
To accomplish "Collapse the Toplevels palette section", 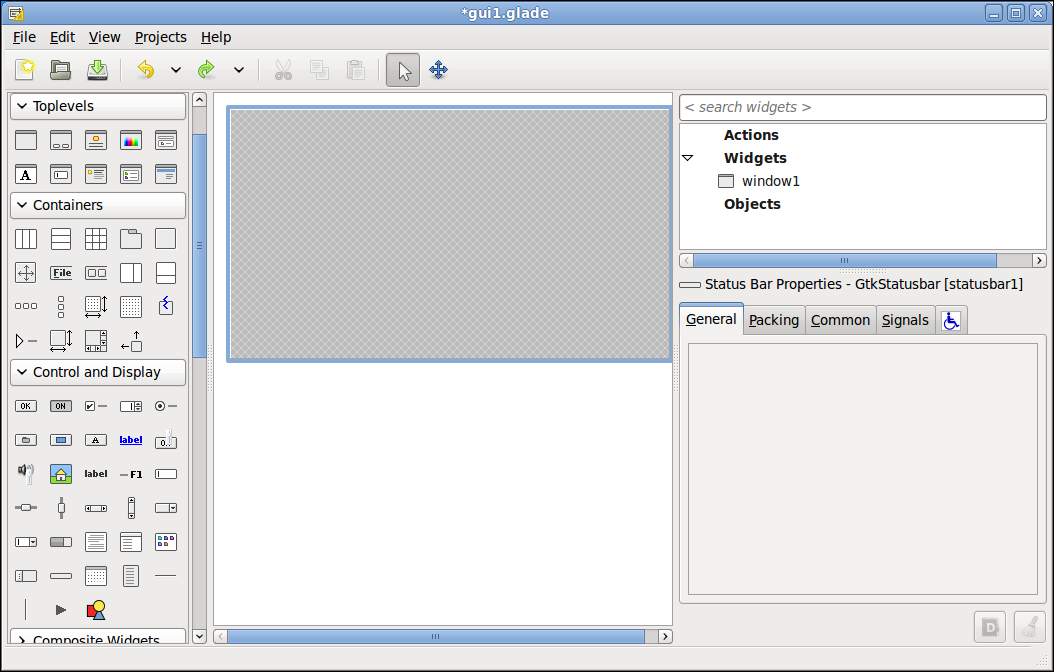I will point(98,106).
